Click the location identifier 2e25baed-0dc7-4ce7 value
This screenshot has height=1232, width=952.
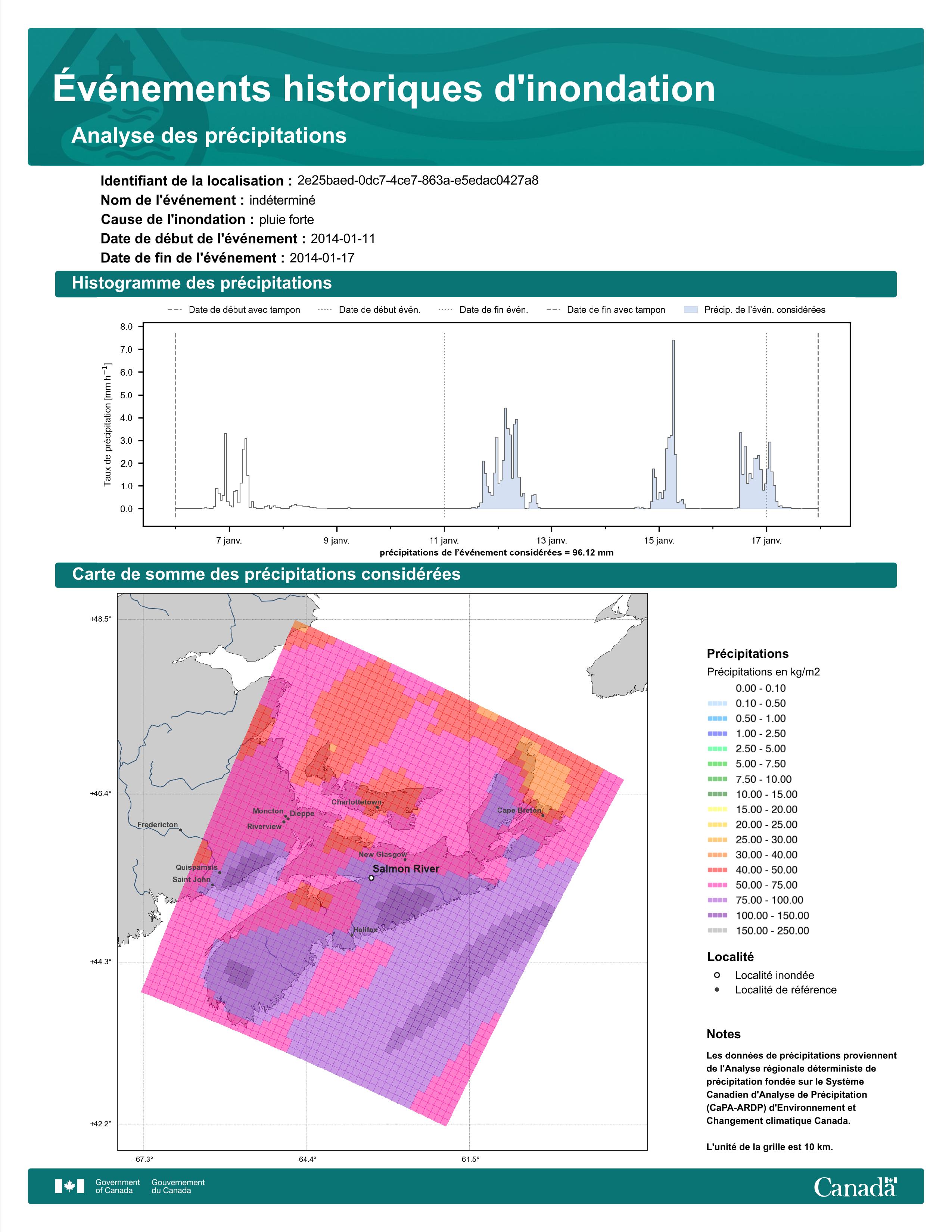point(418,181)
